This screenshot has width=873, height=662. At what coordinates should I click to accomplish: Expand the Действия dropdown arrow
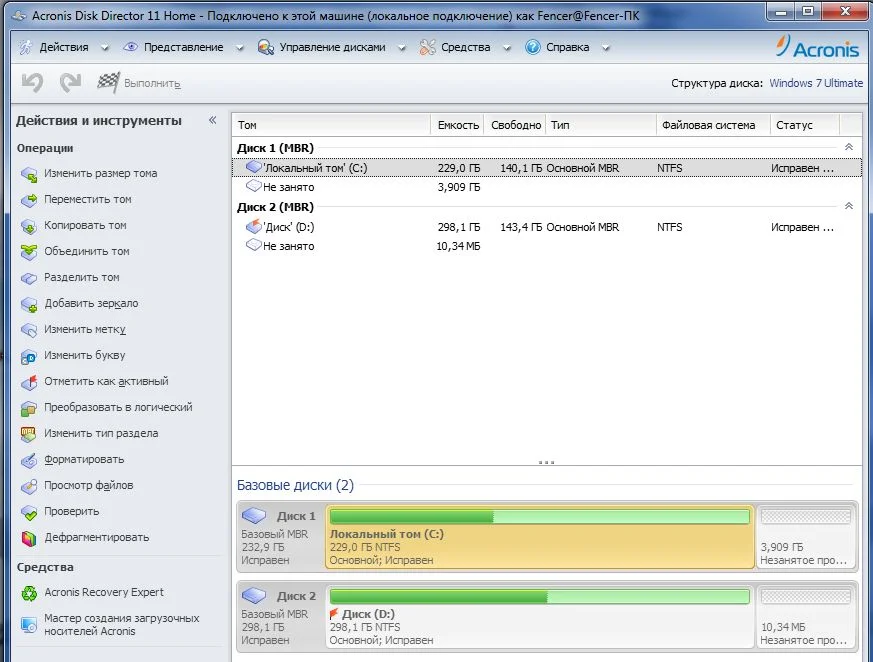click(x=105, y=48)
